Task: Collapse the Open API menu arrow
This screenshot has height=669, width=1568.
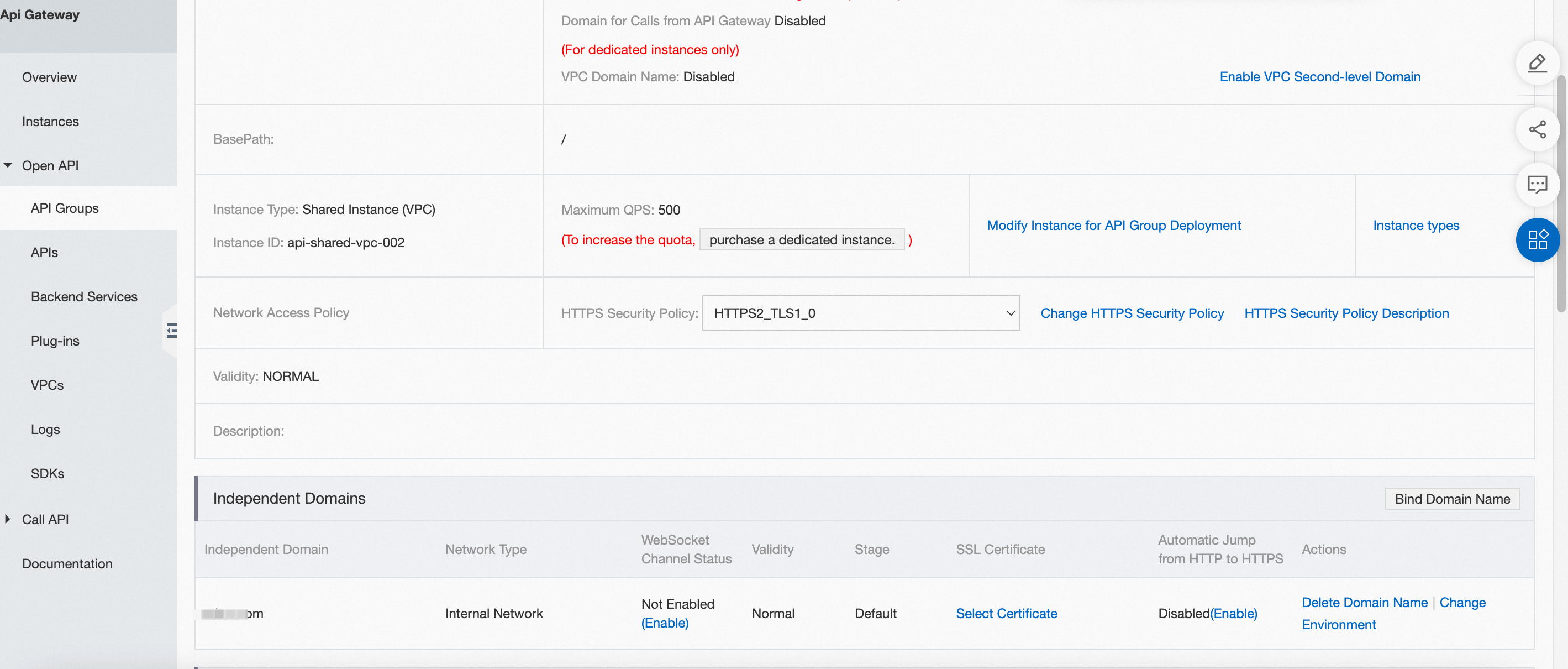Action: 8,165
